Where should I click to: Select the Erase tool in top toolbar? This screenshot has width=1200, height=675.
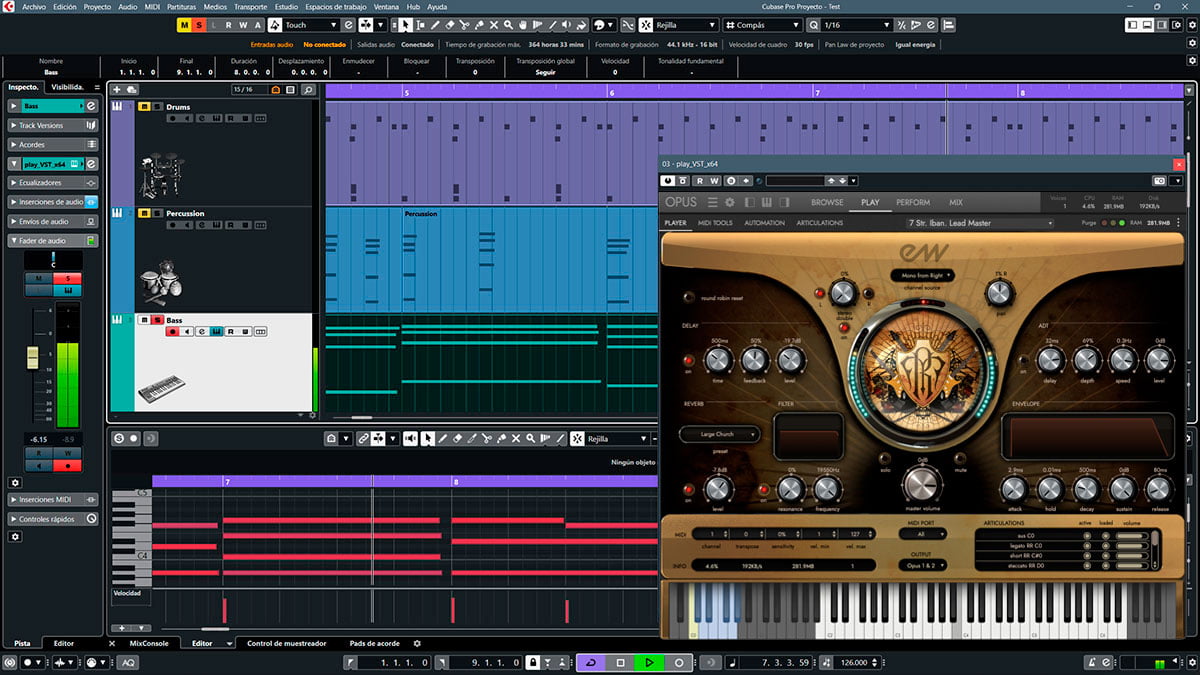(450, 25)
